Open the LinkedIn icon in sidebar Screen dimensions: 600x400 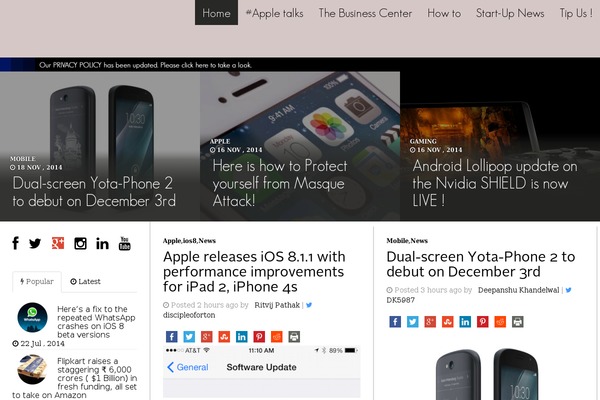pos(102,243)
